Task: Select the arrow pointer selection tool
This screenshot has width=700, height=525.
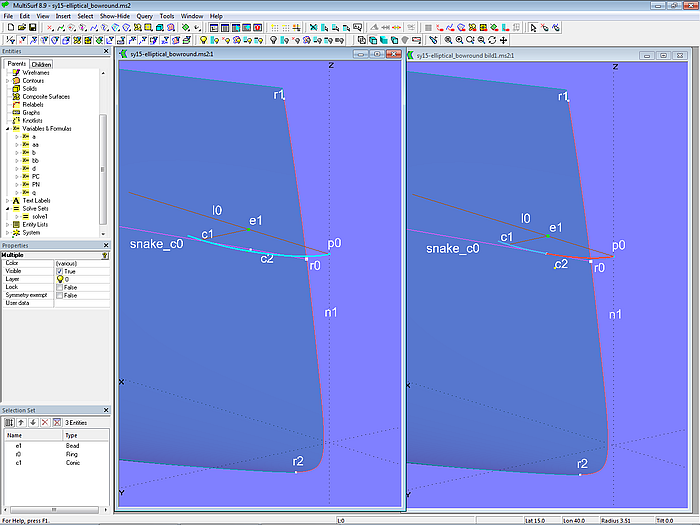Action: coord(534,27)
